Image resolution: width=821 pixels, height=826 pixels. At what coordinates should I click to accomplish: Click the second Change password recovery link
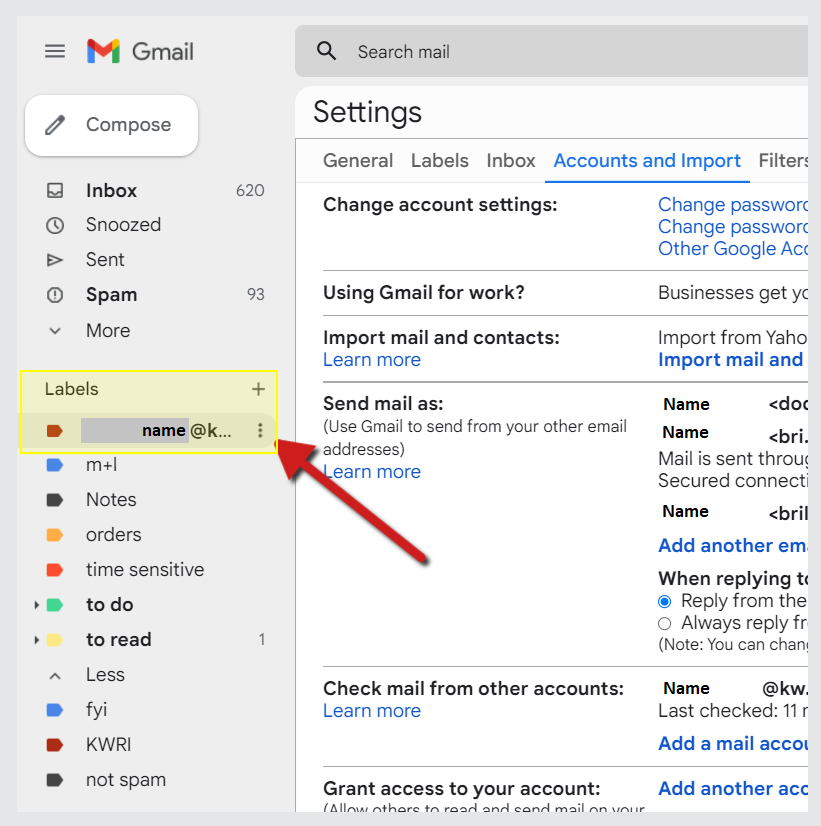click(733, 227)
